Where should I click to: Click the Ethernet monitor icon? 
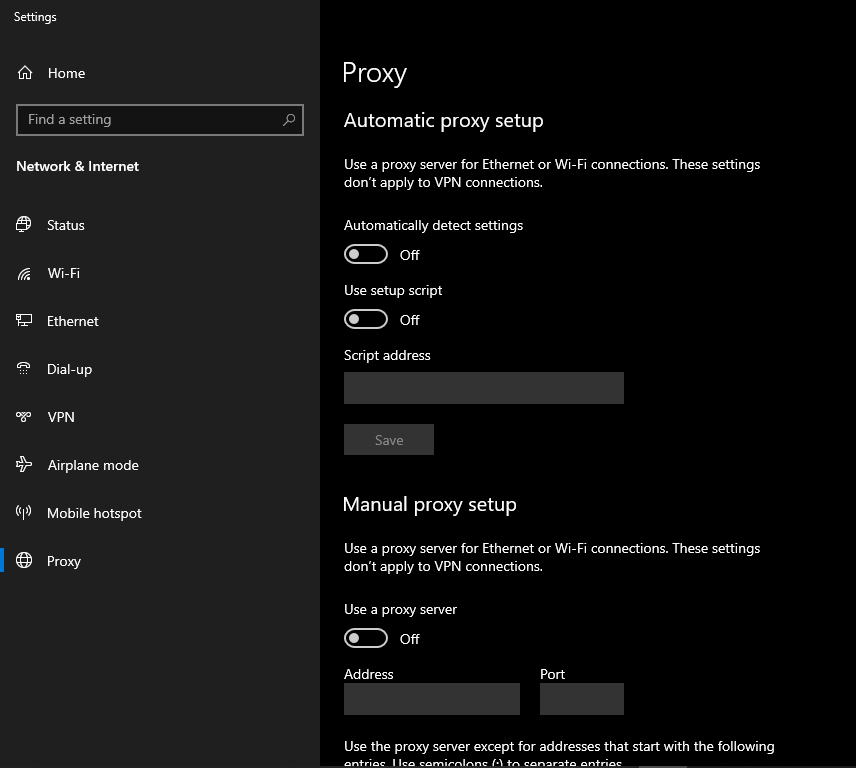(24, 320)
